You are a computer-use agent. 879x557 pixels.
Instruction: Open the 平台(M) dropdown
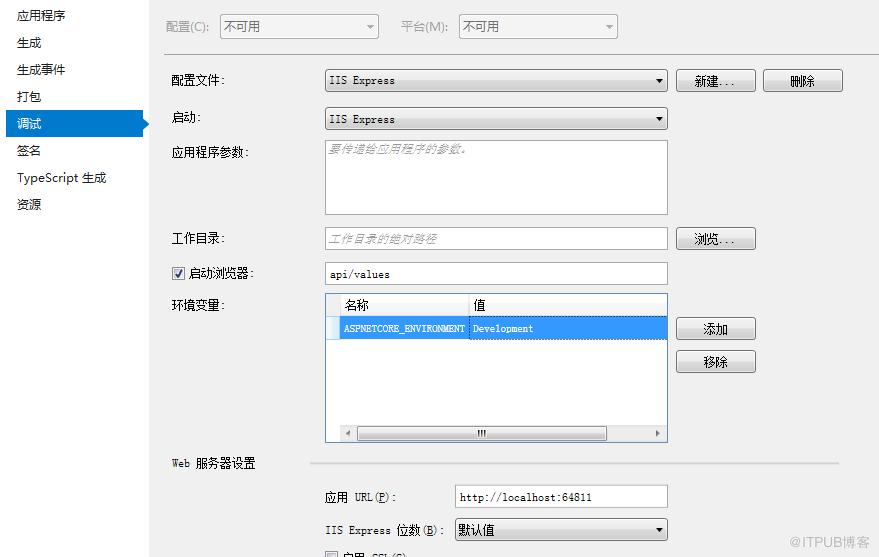point(538,27)
